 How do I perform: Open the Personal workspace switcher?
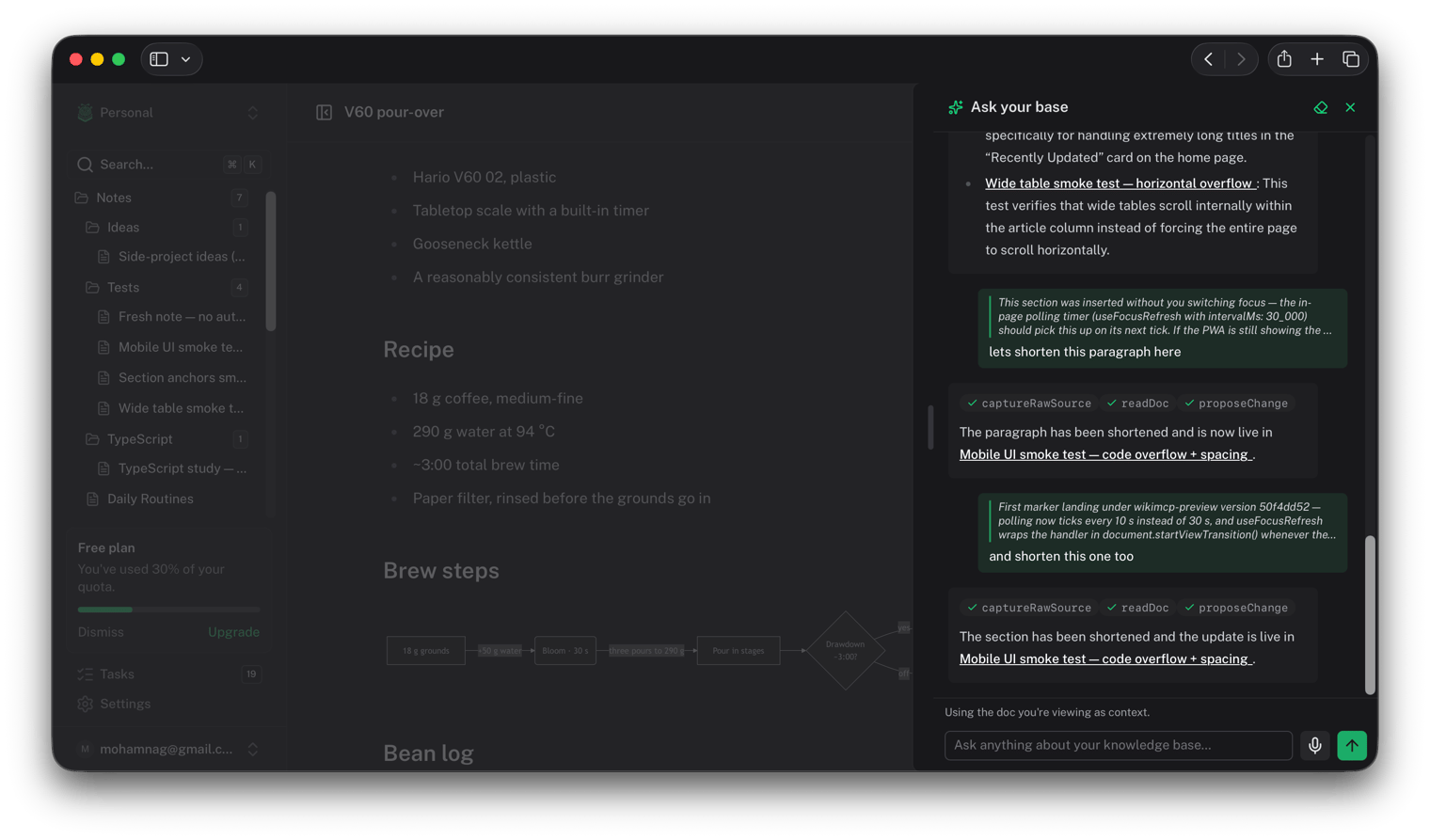168,113
